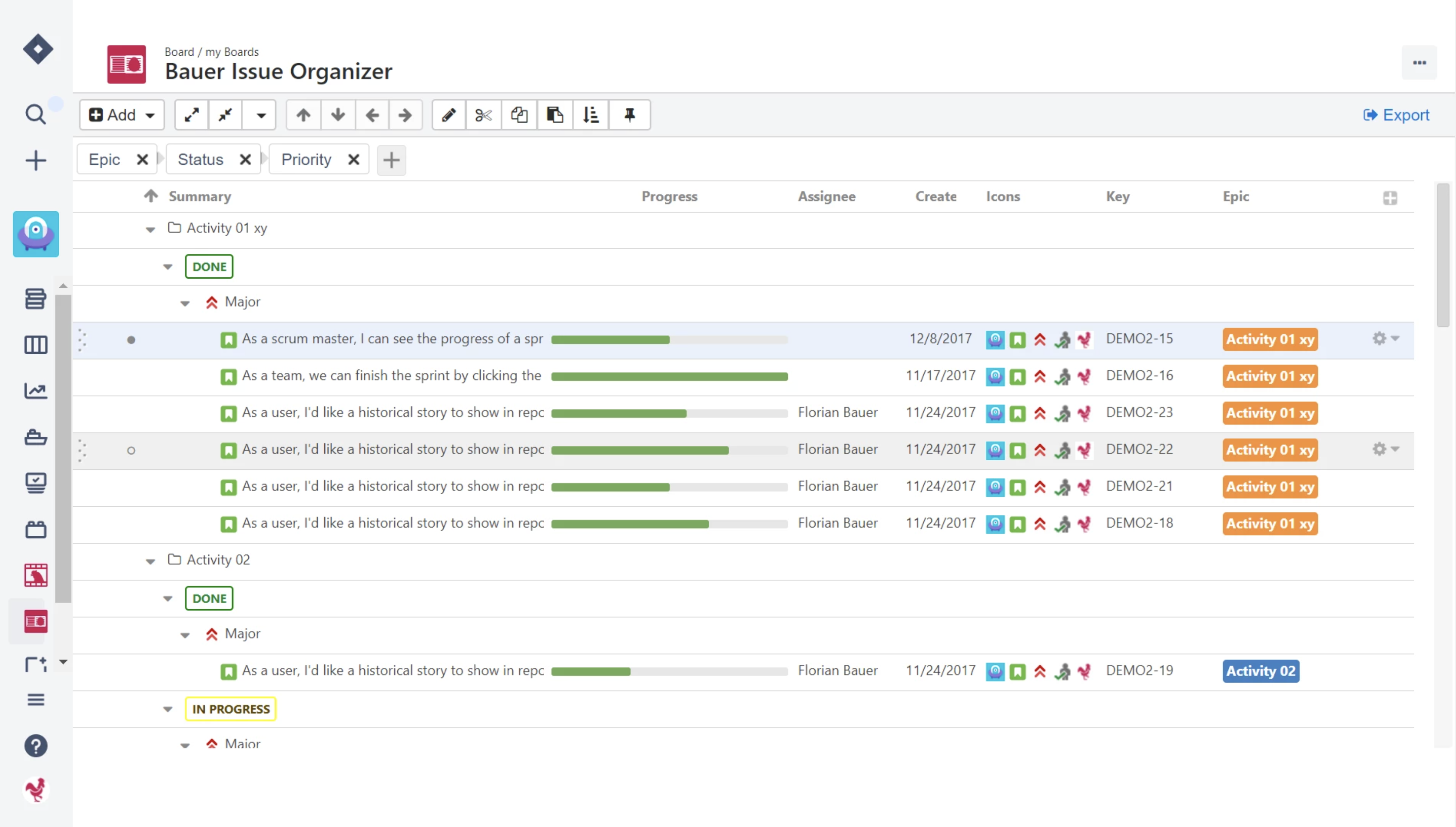This screenshot has width=1456, height=827.
Task: Click the progress bar of DEMO2-16
Action: [669, 377]
